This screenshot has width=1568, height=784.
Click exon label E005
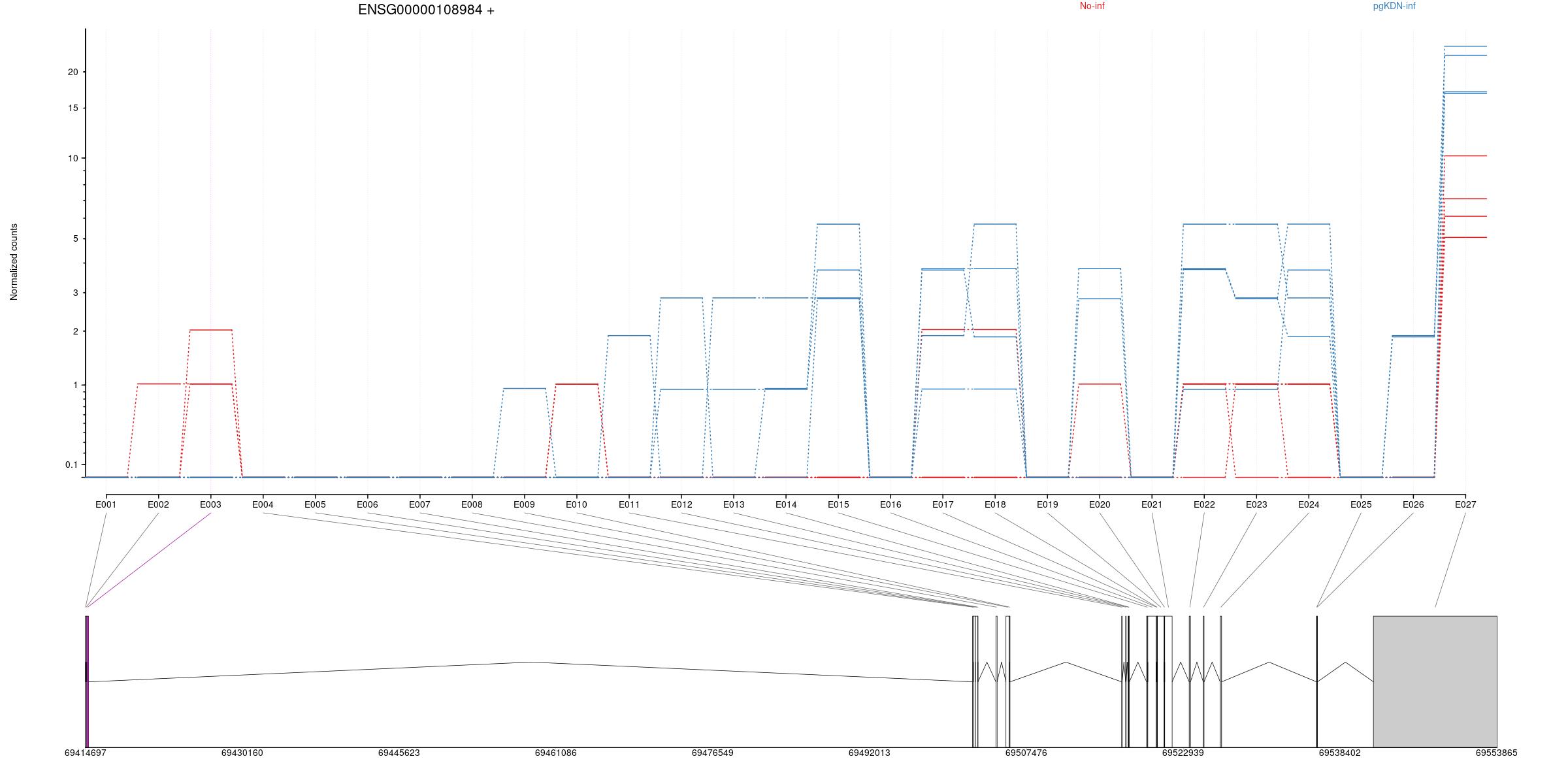(315, 504)
